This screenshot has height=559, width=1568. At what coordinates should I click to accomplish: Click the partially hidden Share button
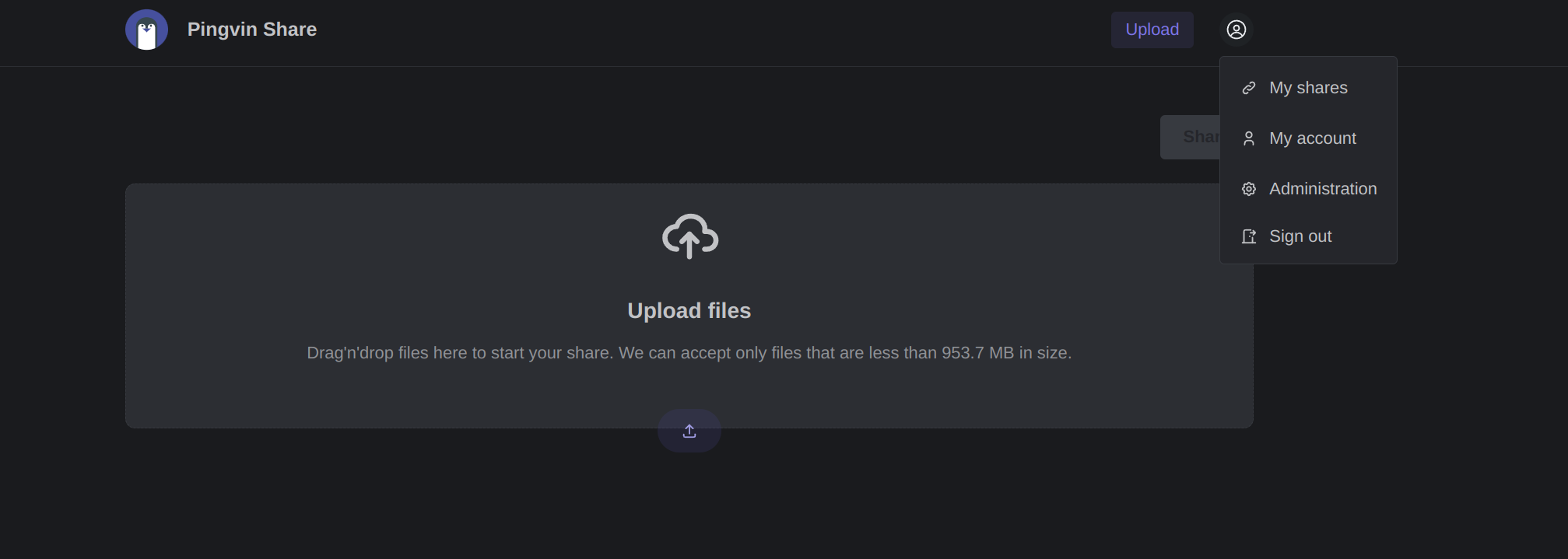1190,138
